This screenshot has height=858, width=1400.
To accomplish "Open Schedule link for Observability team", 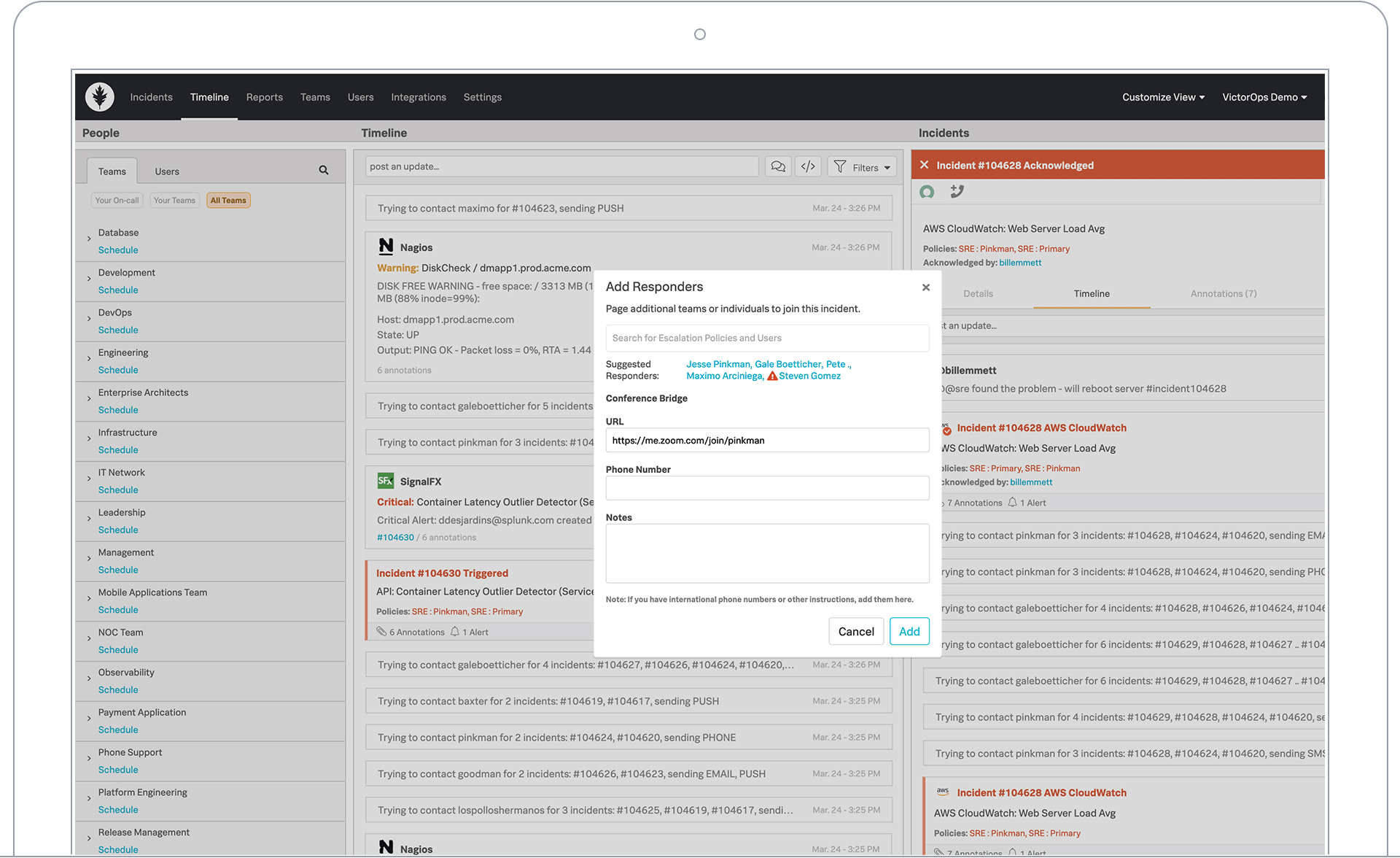I will (x=118, y=689).
